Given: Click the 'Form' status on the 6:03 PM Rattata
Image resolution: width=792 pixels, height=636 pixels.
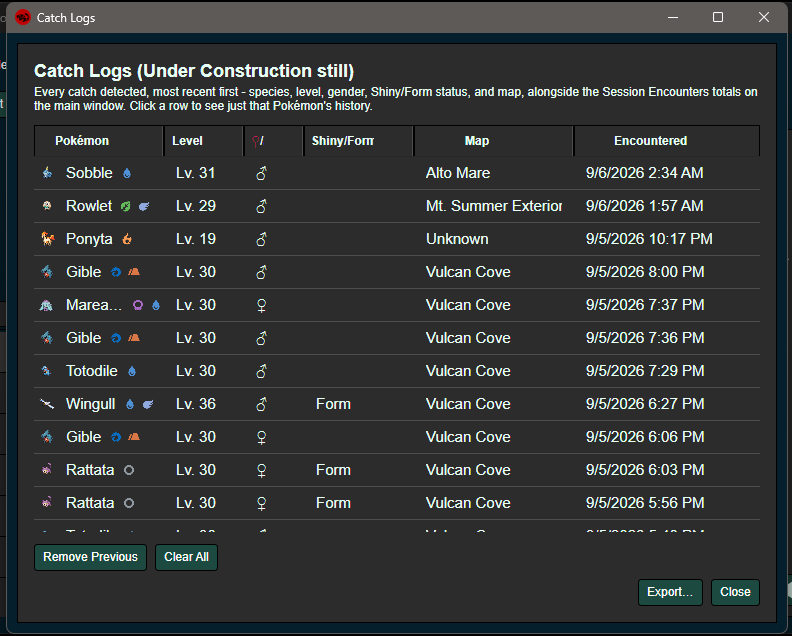Looking at the screenshot, I should click(x=333, y=470).
